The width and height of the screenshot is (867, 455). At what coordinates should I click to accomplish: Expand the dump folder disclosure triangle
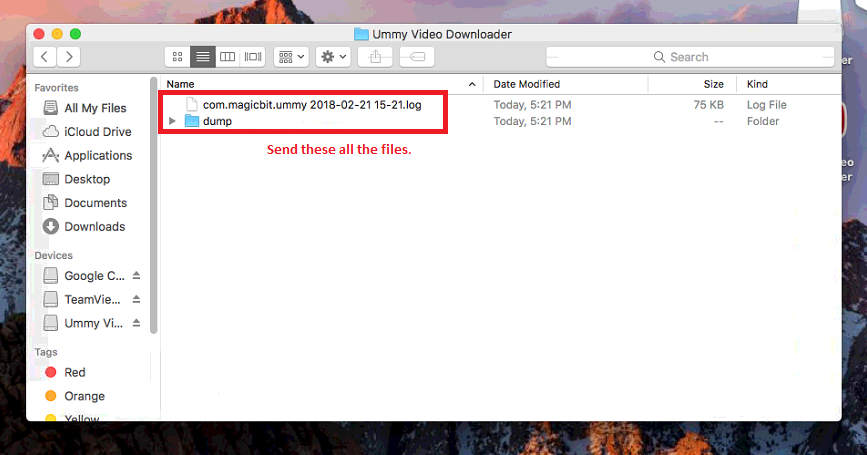pos(172,121)
